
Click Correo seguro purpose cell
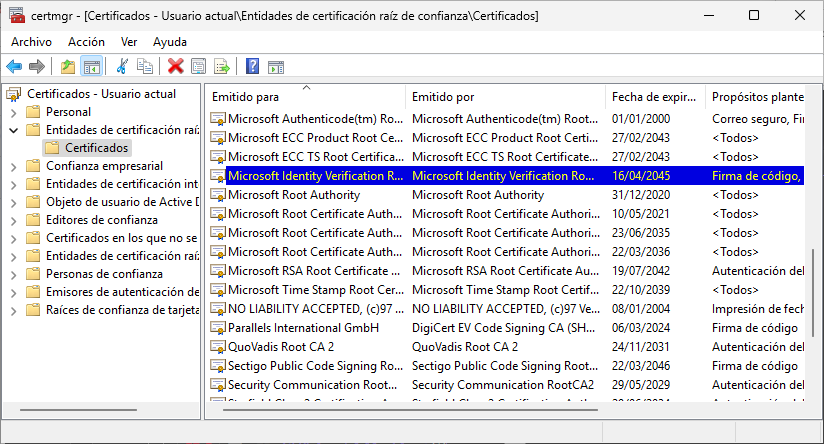pos(758,119)
